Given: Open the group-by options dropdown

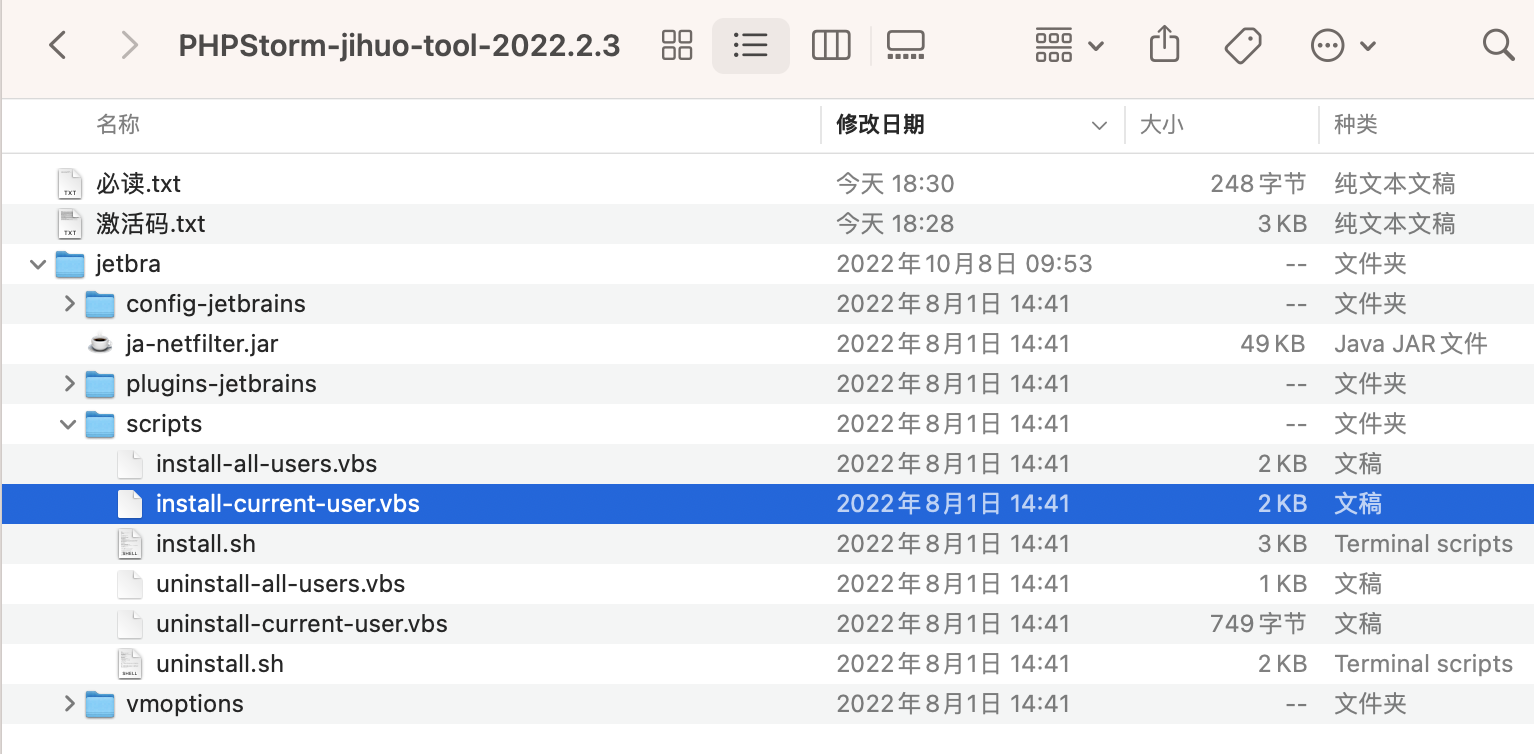Looking at the screenshot, I should (x=1069, y=45).
